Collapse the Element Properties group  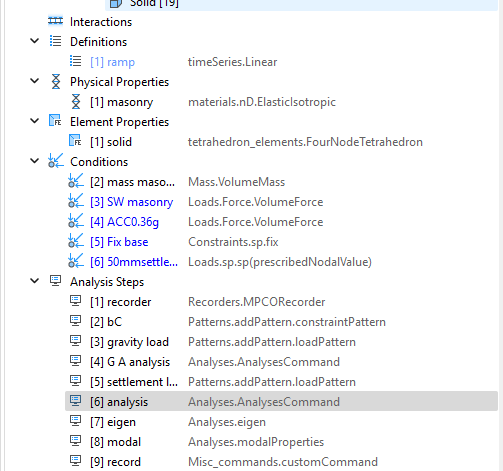[35, 121]
